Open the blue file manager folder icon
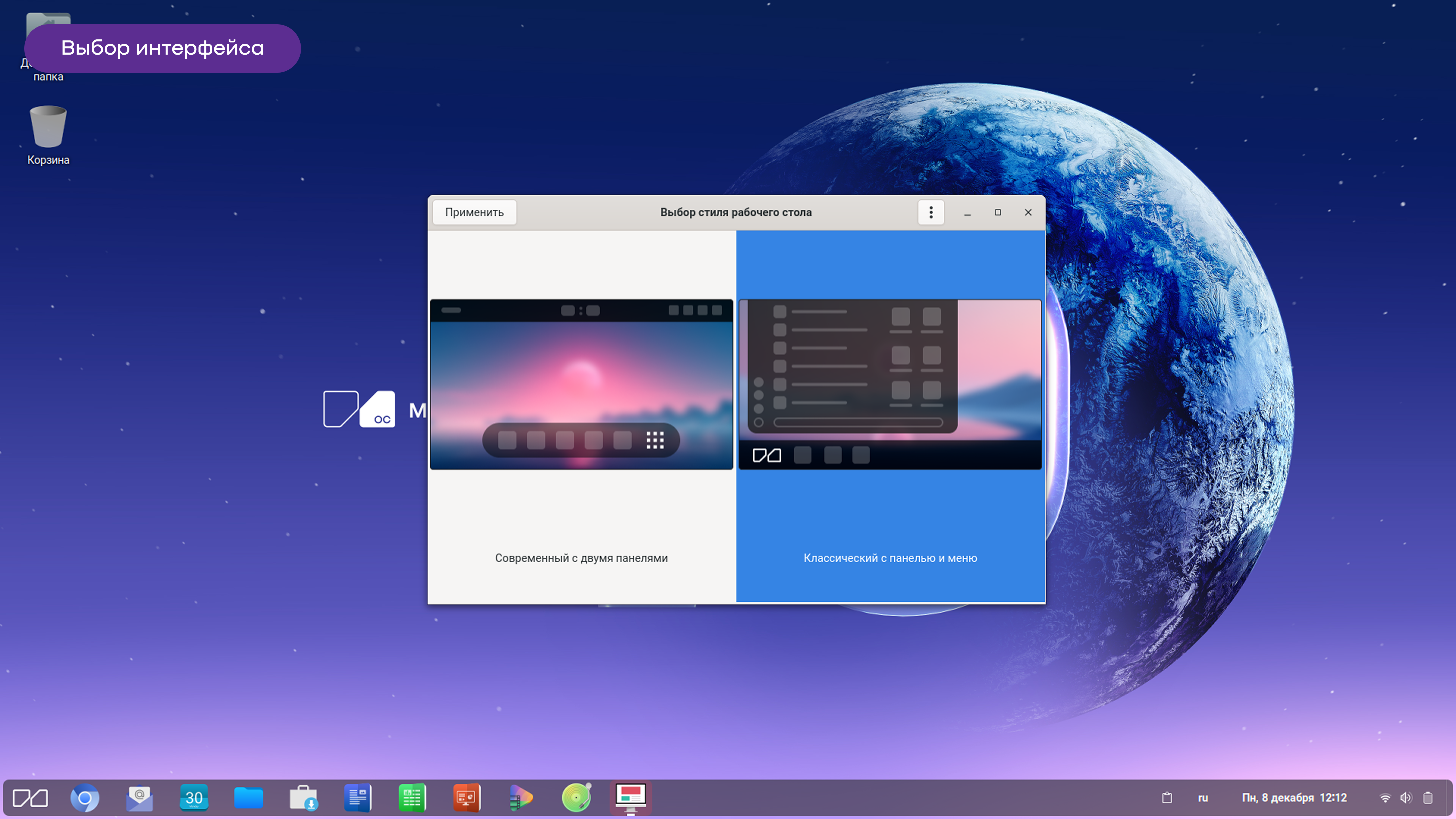This screenshot has width=1456, height=819. 248,798
